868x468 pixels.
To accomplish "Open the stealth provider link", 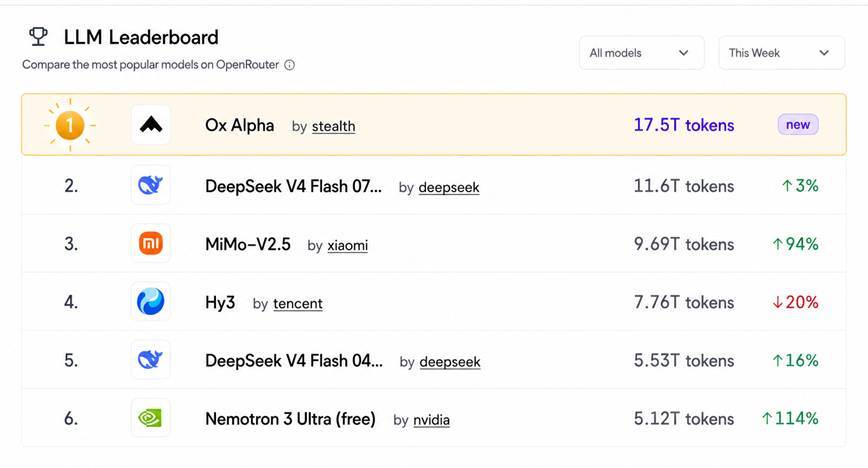I will (333, 126).
